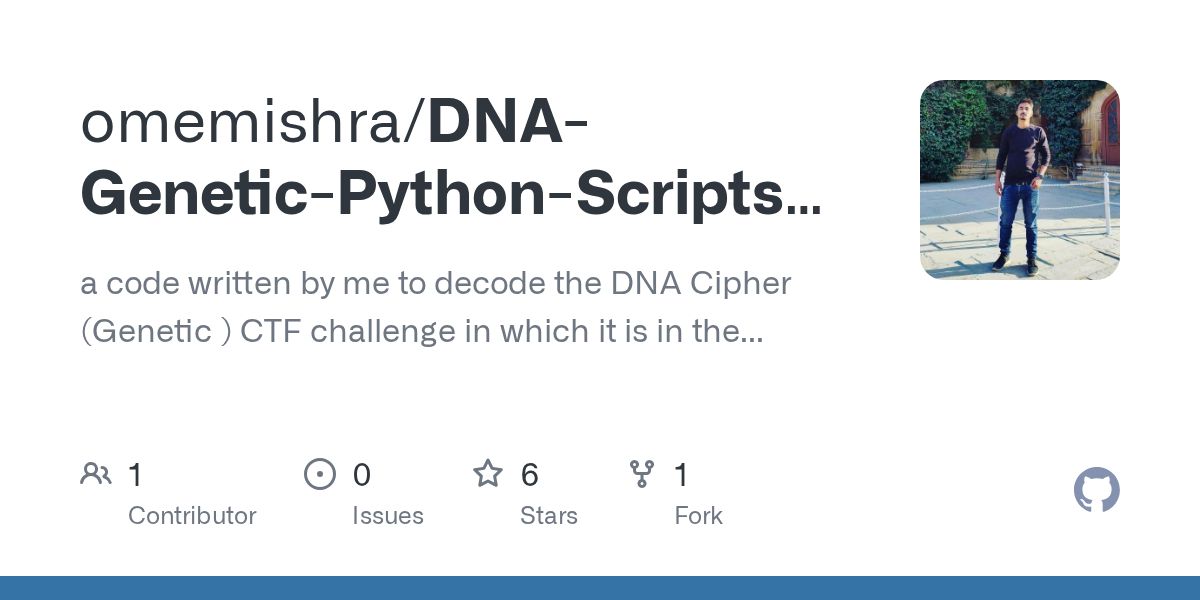Click the Stars star icon

(488, 474)
